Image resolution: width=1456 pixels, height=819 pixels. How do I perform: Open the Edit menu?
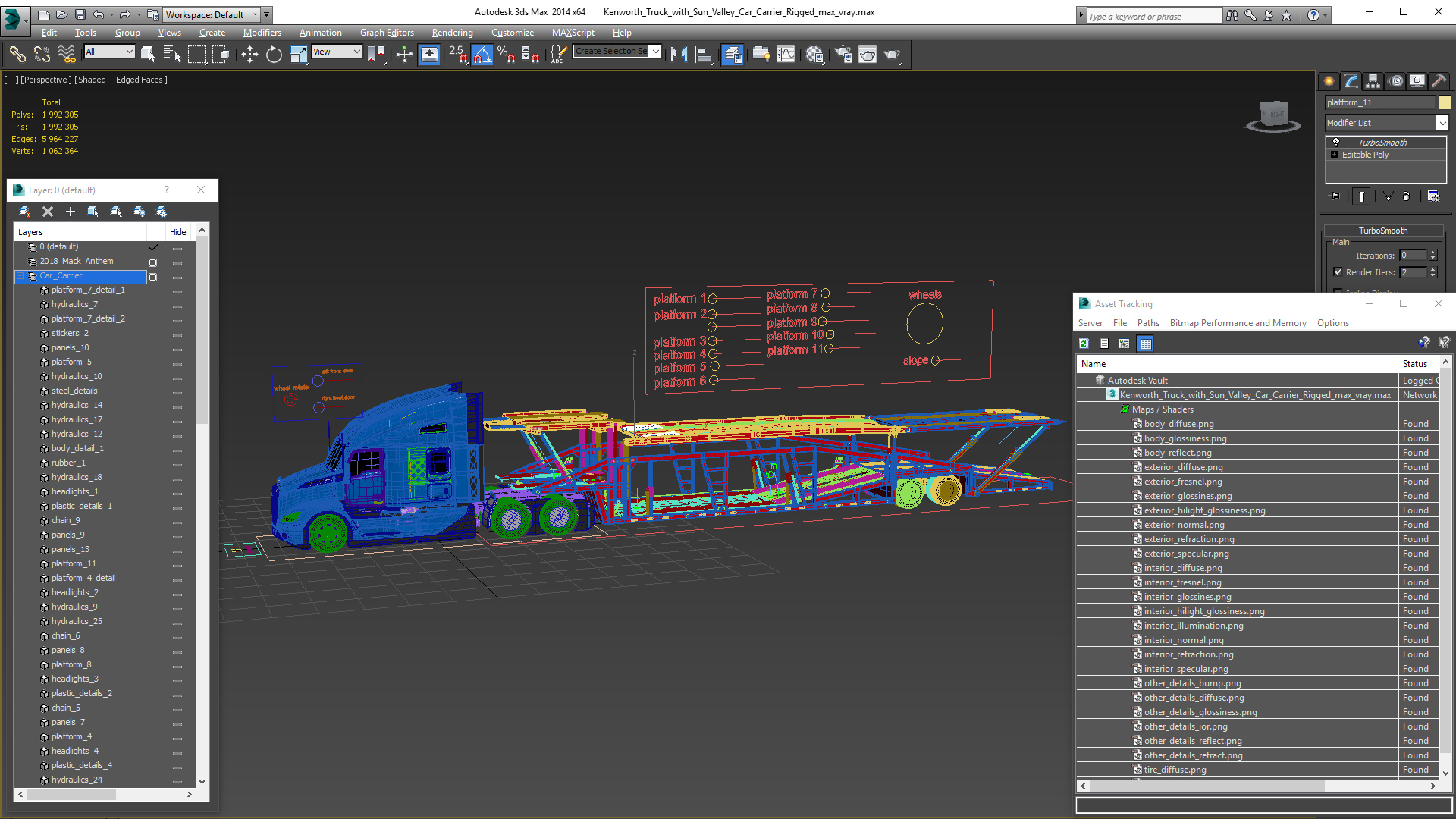[x=49, y=33]
